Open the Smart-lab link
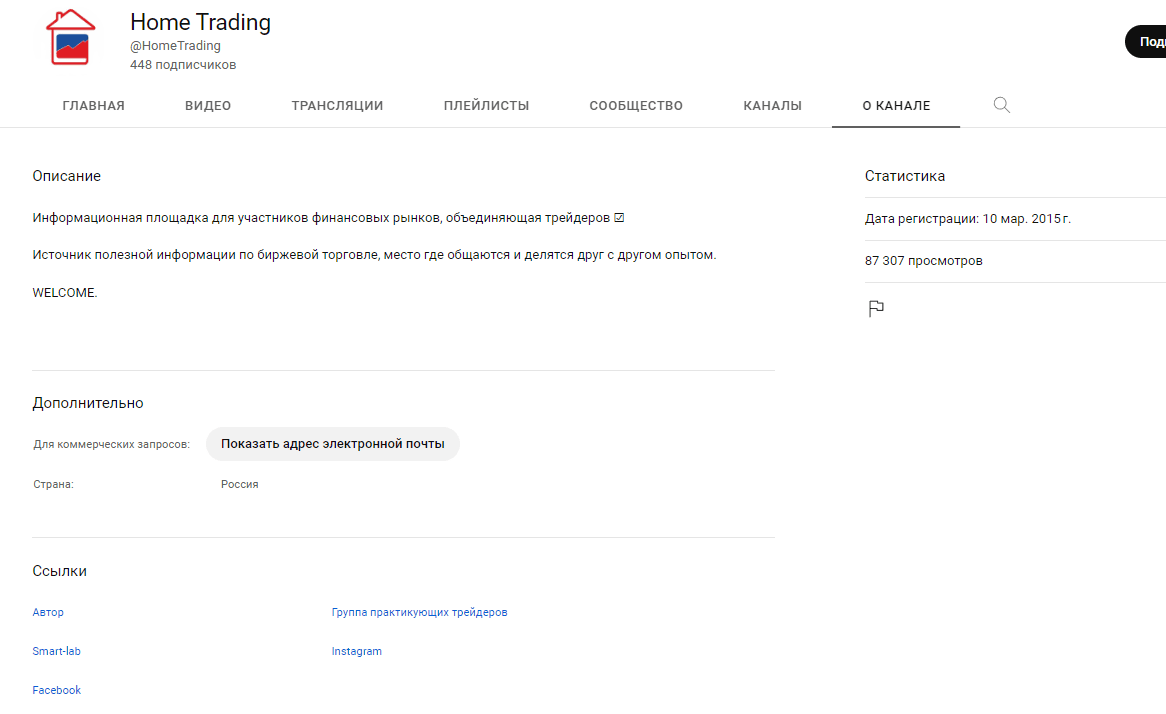The width and height of the screenshot is (1166, 714). coord(56,651)
